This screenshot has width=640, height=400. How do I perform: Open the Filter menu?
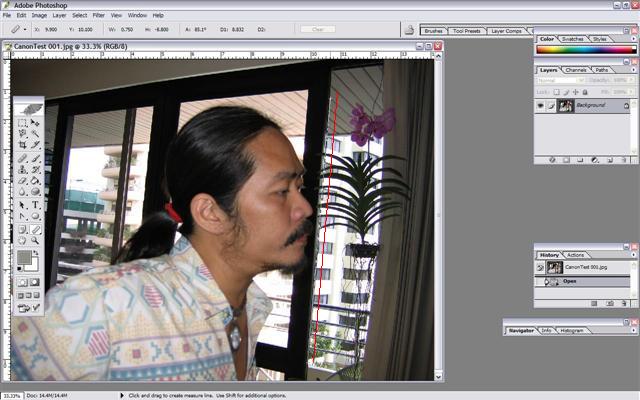coord(98,16)
